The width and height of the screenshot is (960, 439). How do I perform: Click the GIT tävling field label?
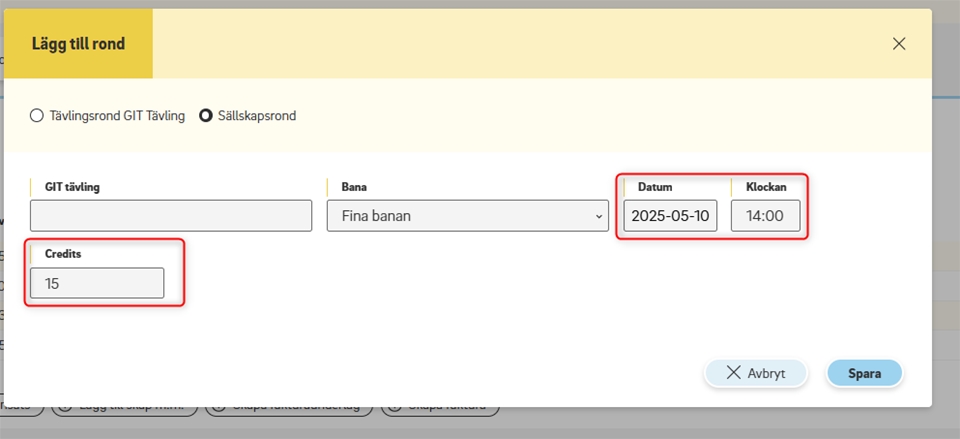pos(72,187)
